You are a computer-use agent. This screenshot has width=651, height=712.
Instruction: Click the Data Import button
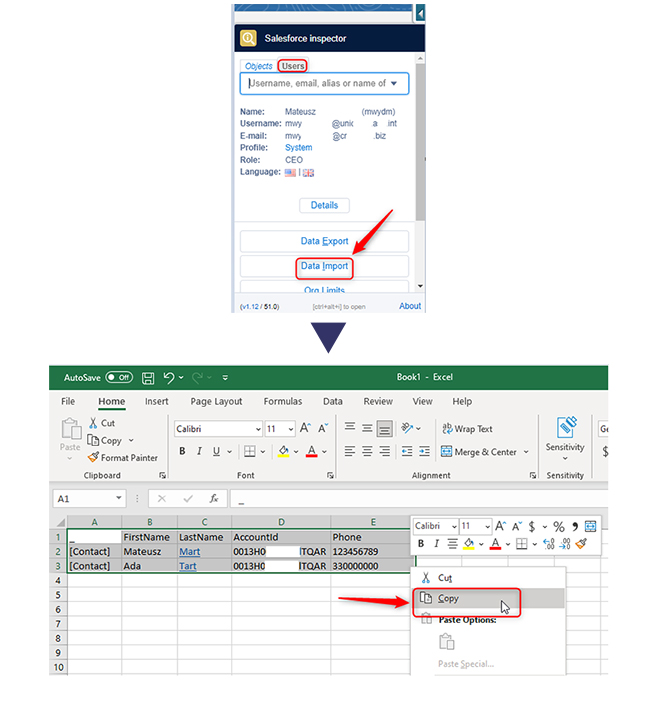coord(324,266)
